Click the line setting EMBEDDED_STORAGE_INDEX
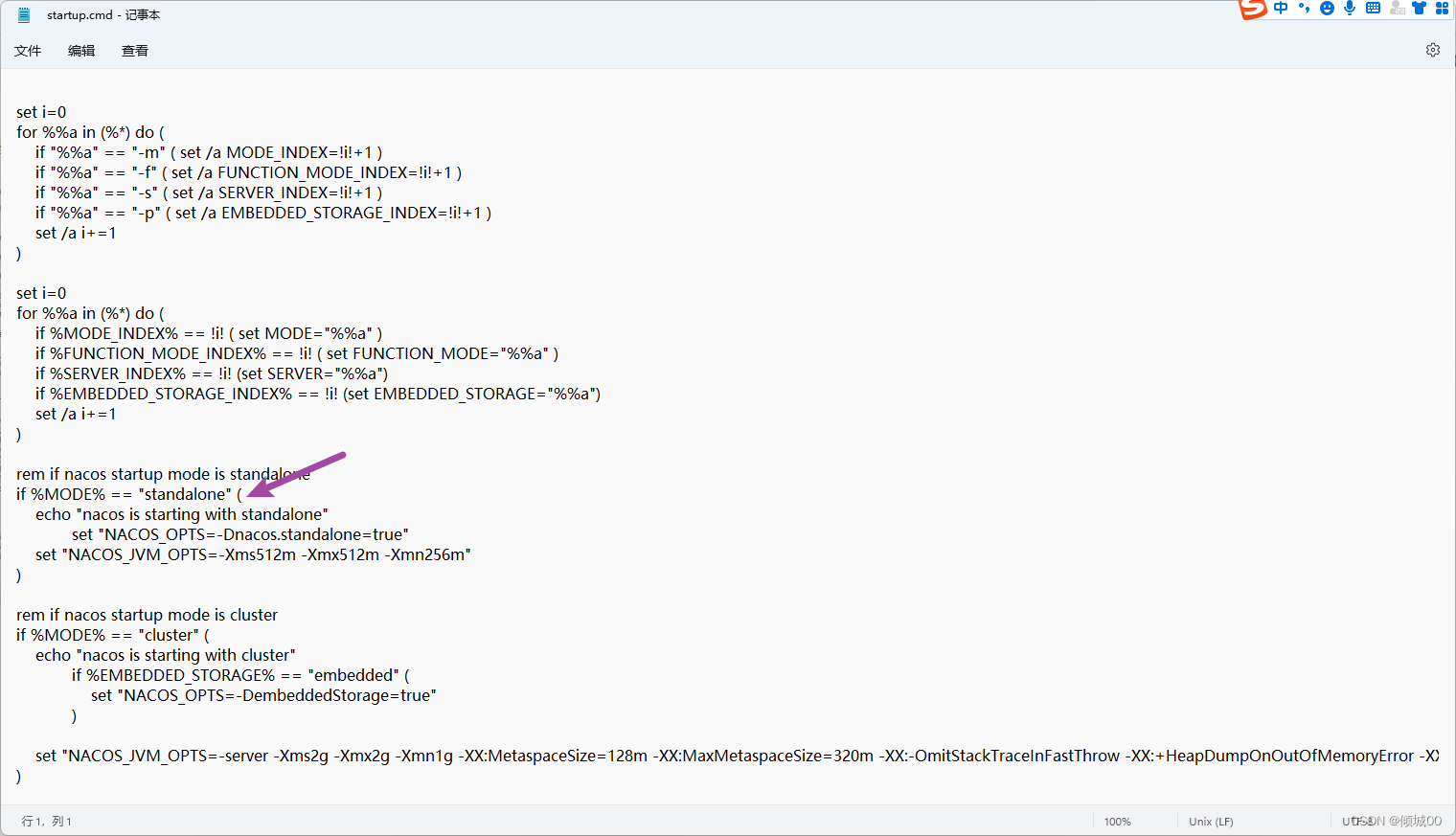This screenshot has width=1456, height=836. pyautogui.click(x=263, y=213)
